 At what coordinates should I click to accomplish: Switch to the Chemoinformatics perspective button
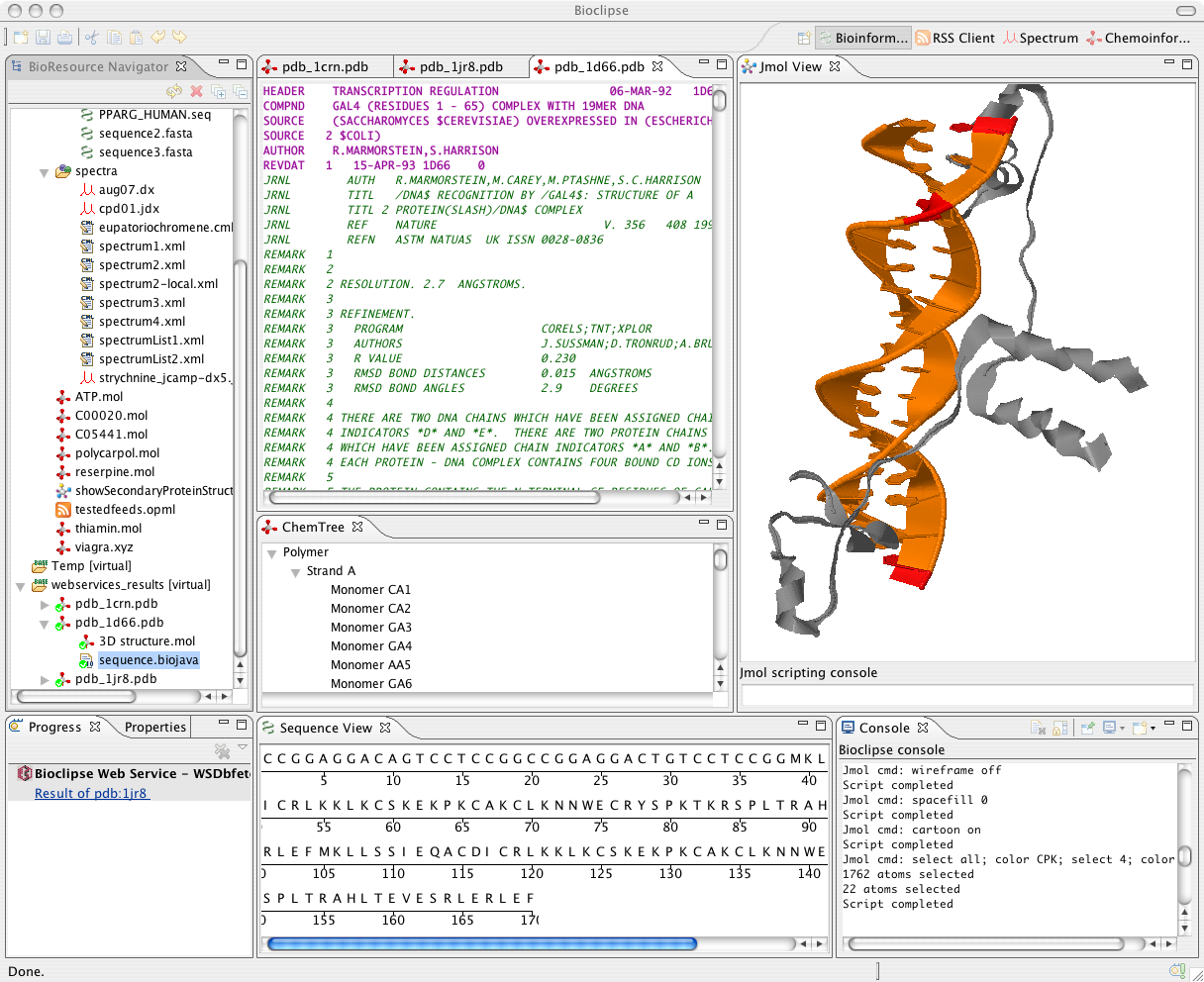[1139, 38]
